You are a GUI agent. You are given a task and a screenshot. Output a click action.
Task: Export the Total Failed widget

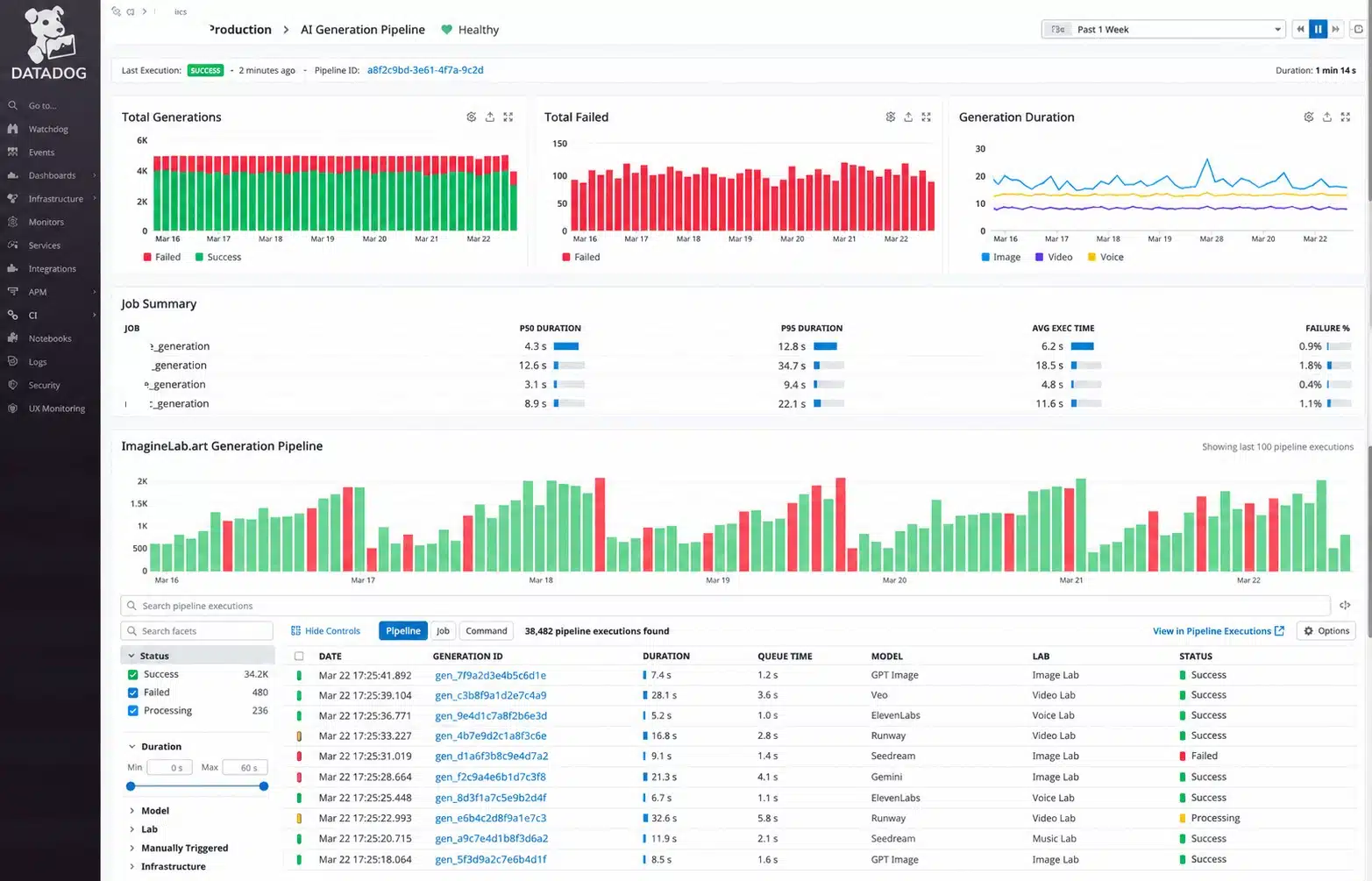(908, 117)
